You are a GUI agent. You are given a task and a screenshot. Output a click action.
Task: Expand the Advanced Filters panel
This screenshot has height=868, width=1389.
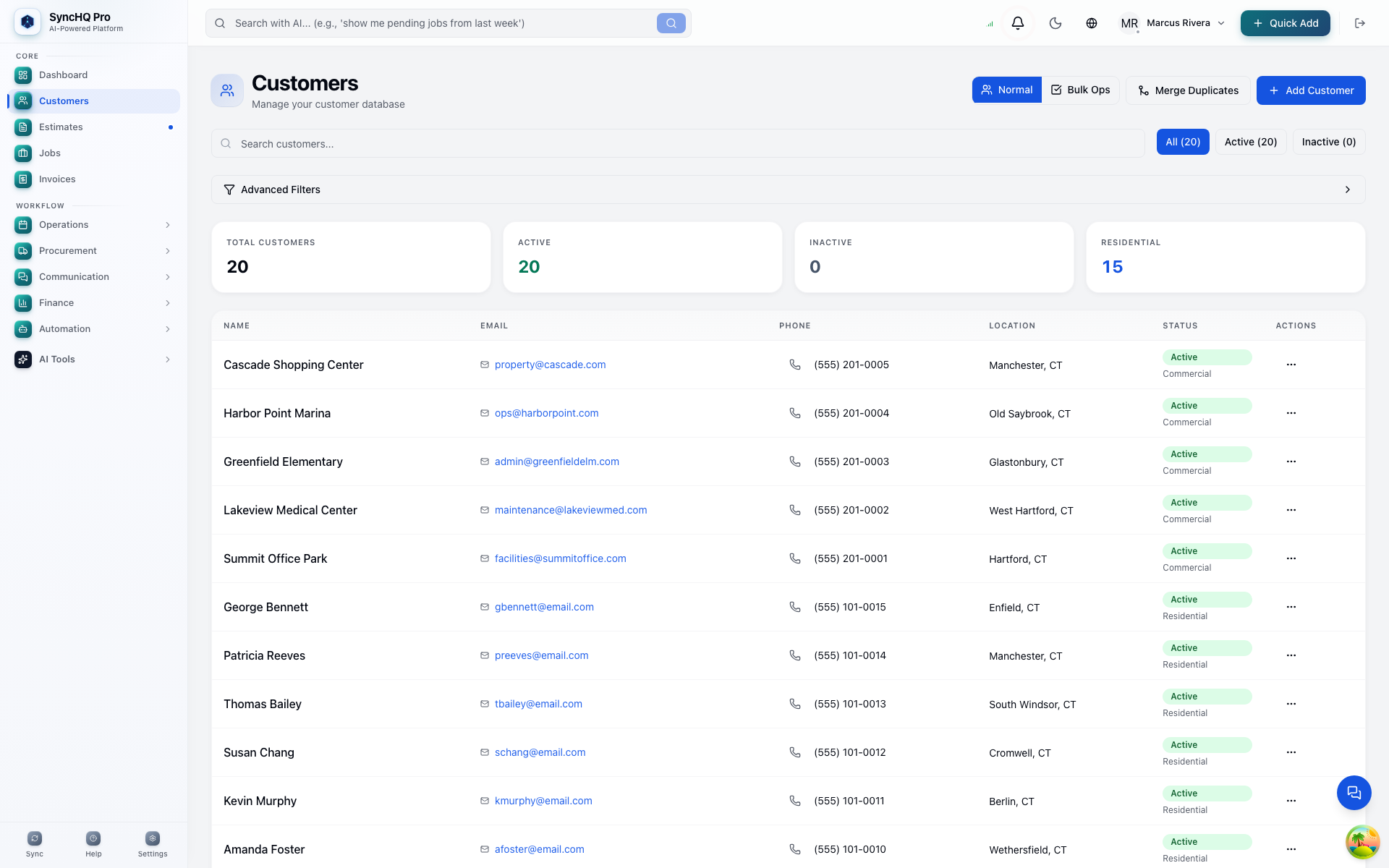(788, 190)
